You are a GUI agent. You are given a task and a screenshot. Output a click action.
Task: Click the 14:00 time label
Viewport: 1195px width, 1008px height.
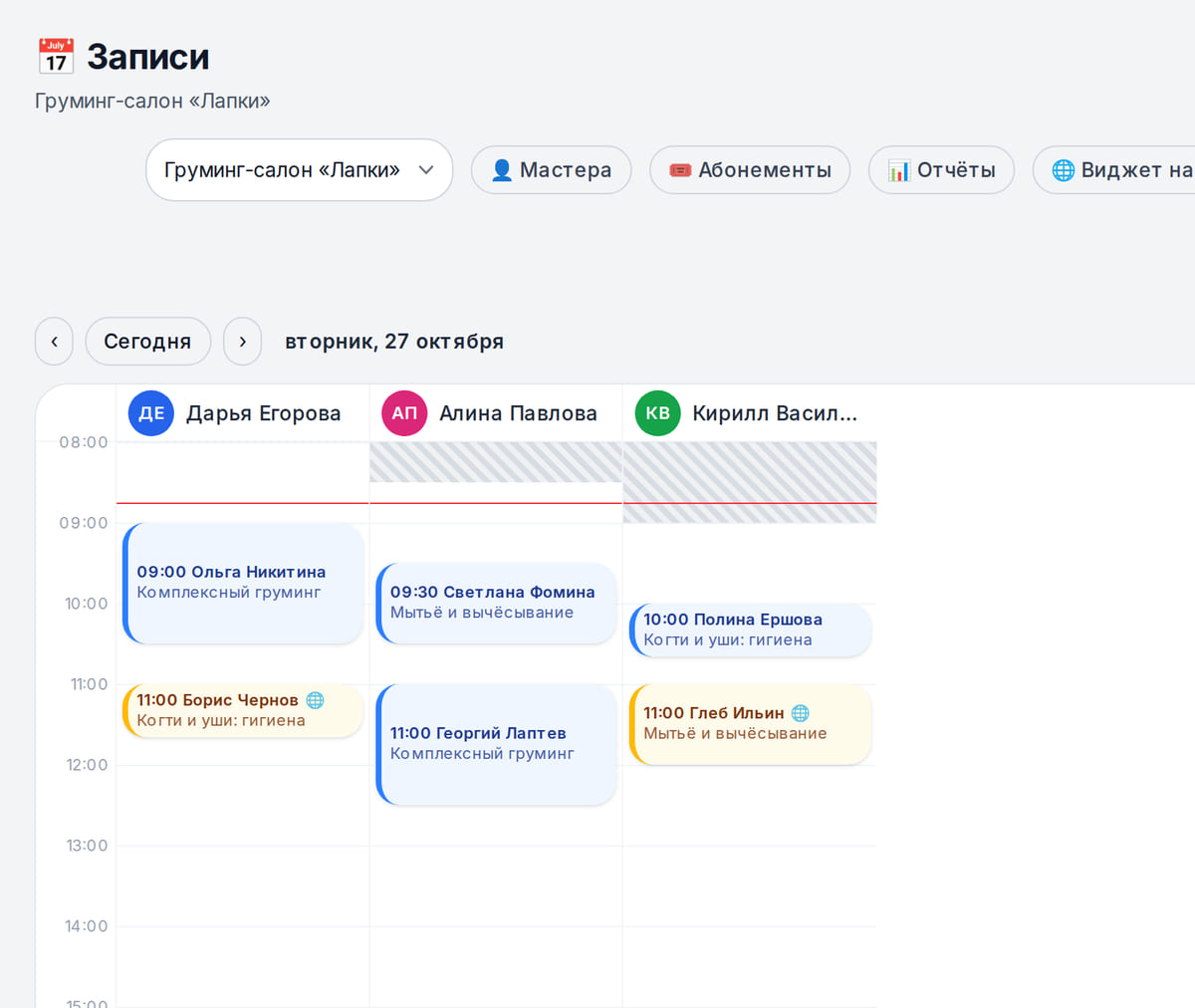tap(87, 926)
